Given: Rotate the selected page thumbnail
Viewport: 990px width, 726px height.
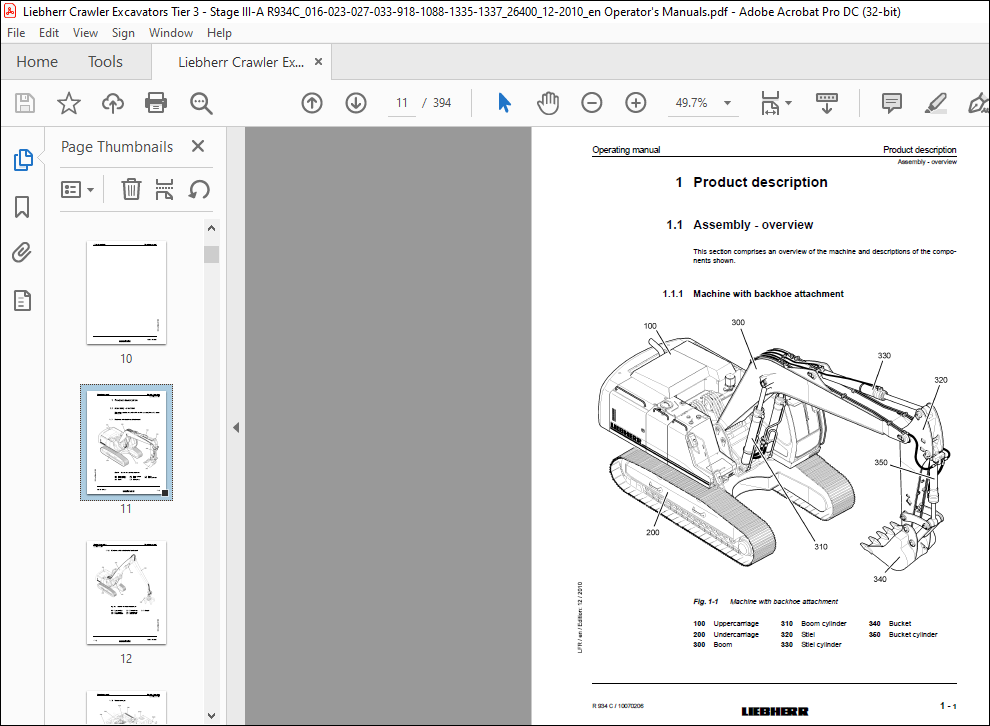Looking at the screenshot, I should [x=199, y=189].
